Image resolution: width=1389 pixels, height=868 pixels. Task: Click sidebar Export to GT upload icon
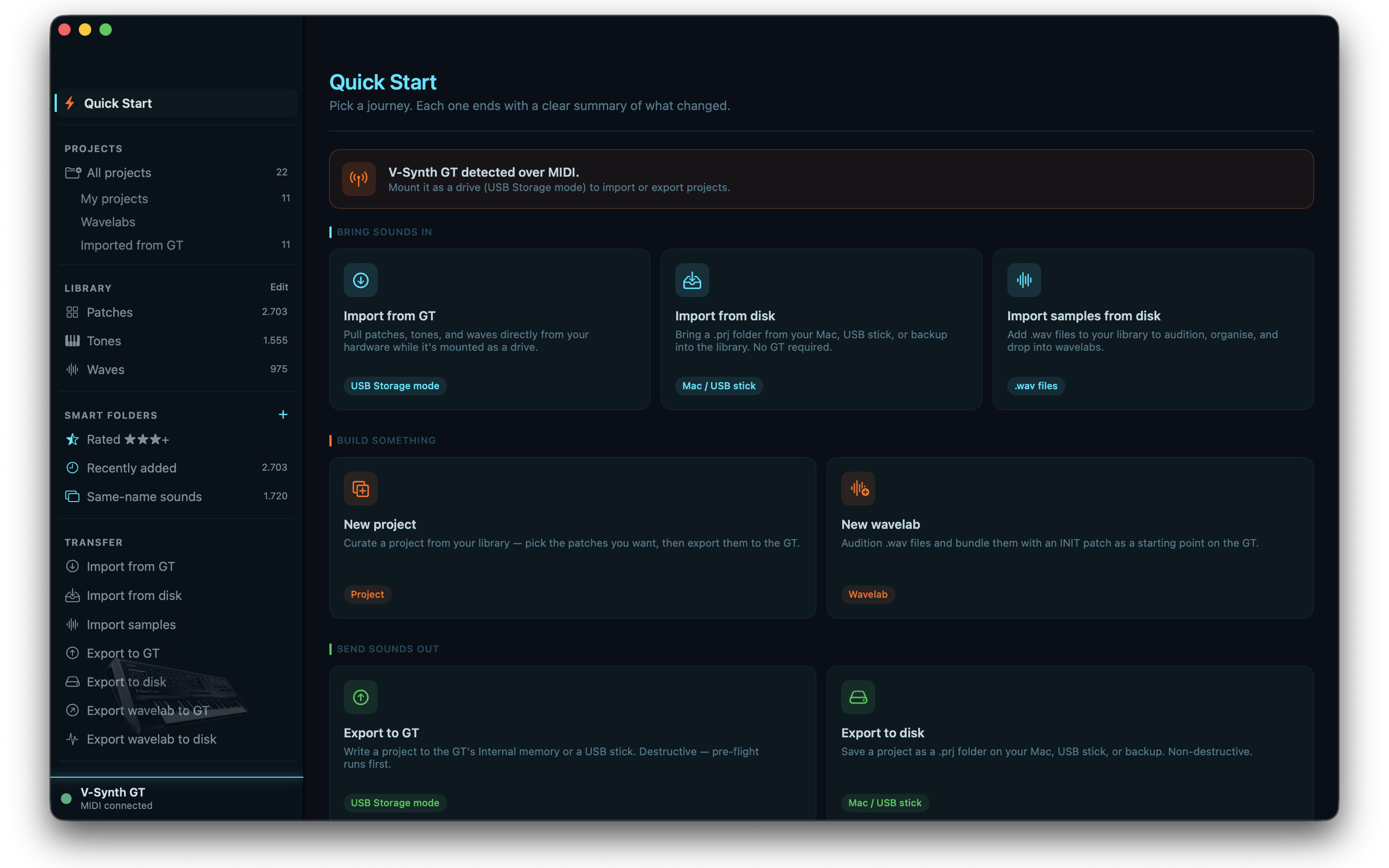click(72, 653)
